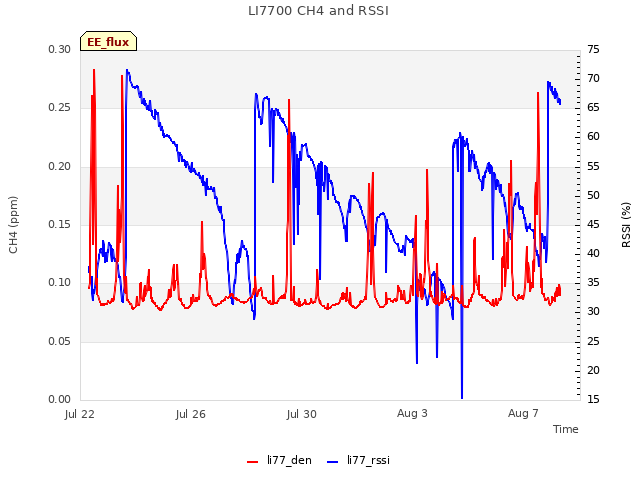Viewport: 640px width, 480px height.
Task: Click the Jul 30 x-axis tick label
Action: click(x=302, y=414)
